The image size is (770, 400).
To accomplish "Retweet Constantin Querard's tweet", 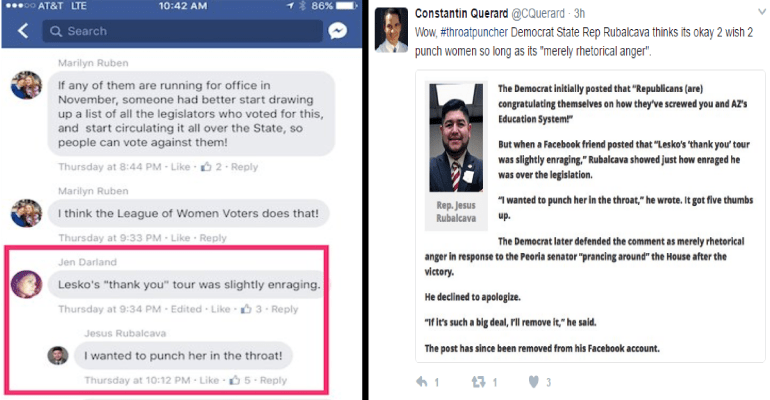I will tap(478, 381).
